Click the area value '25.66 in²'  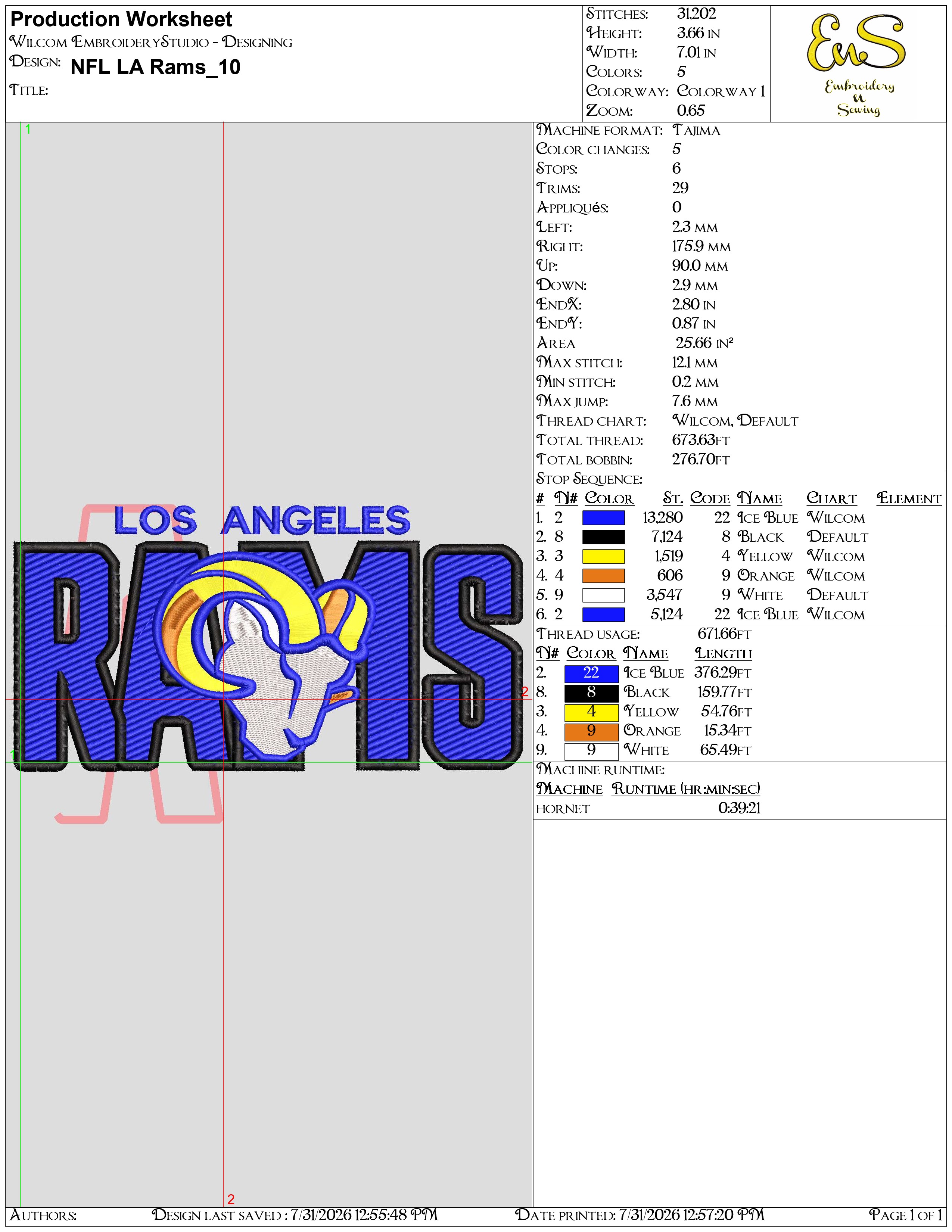[705, 343]
